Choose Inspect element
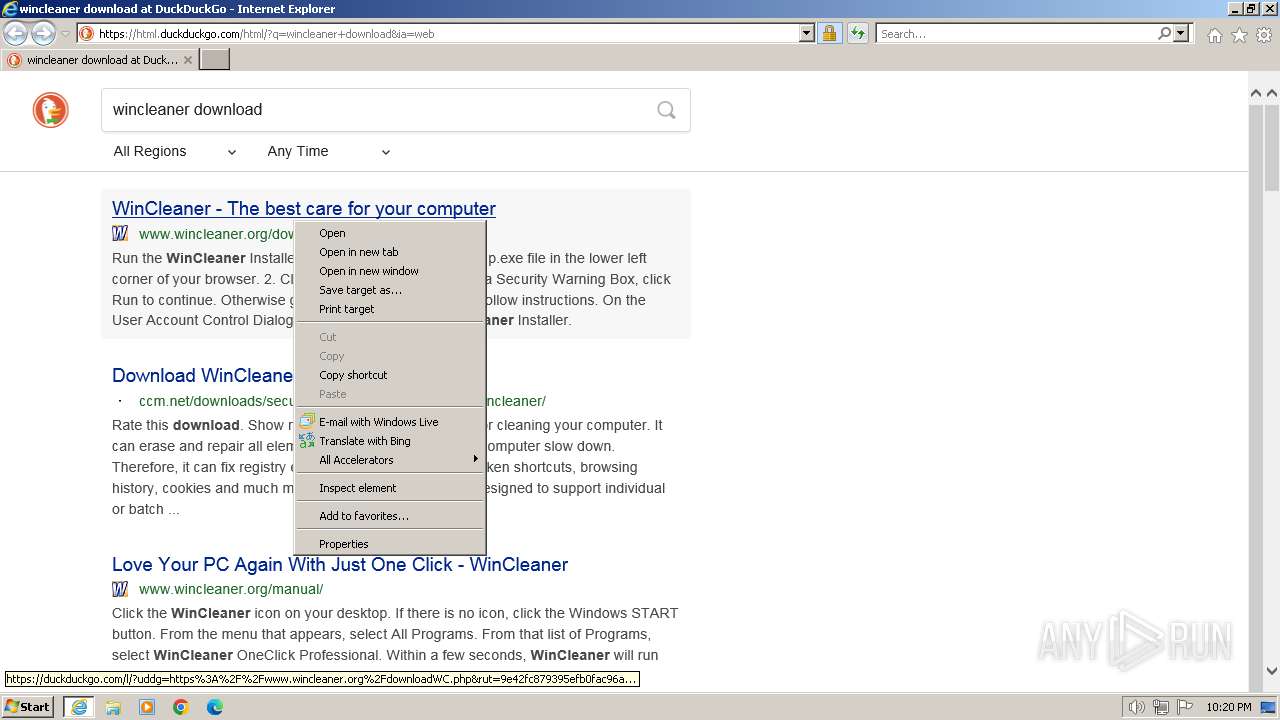This screenshot has height=720, width=1280. [390, 488]
